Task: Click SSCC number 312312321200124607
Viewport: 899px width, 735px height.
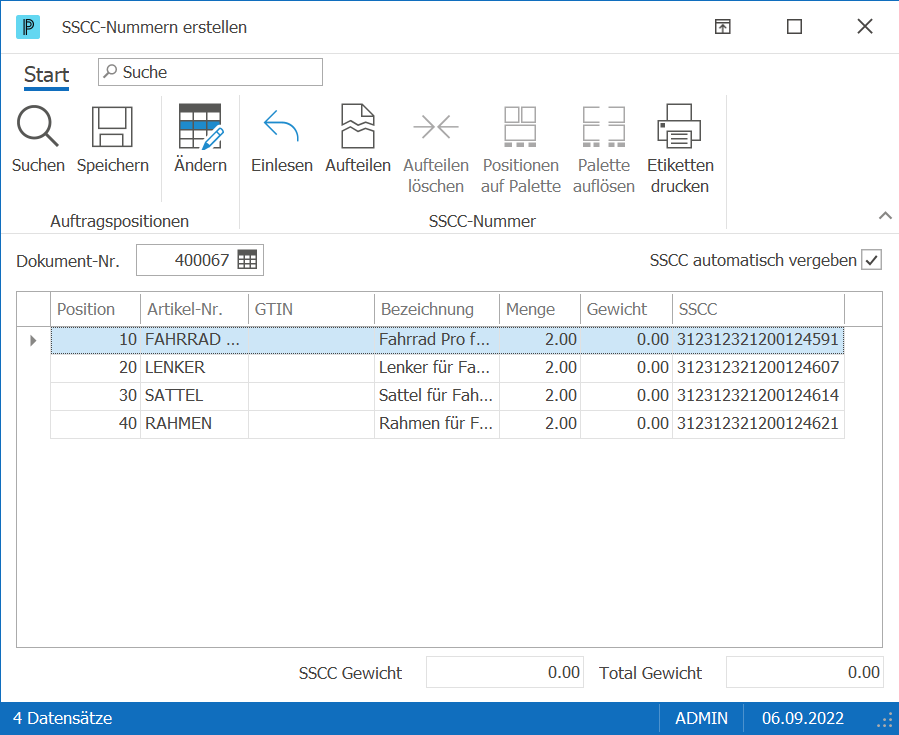Action: click(x=758, y=368)
